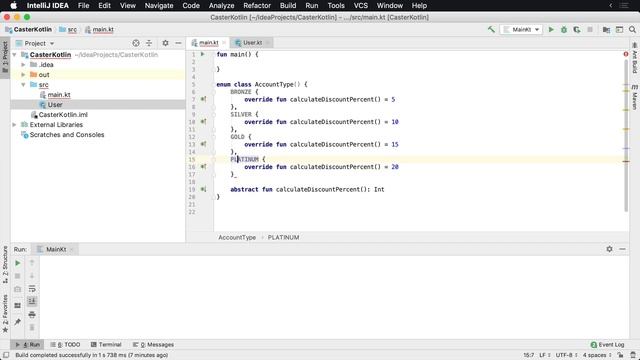Pin the Run tab with pin icon

pos(18,322)
